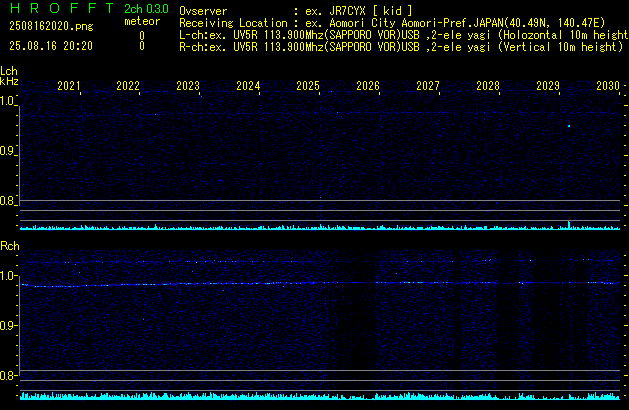Click the 2030 time axis marker
Screen dimensions: 629x410
pos(608,85)
